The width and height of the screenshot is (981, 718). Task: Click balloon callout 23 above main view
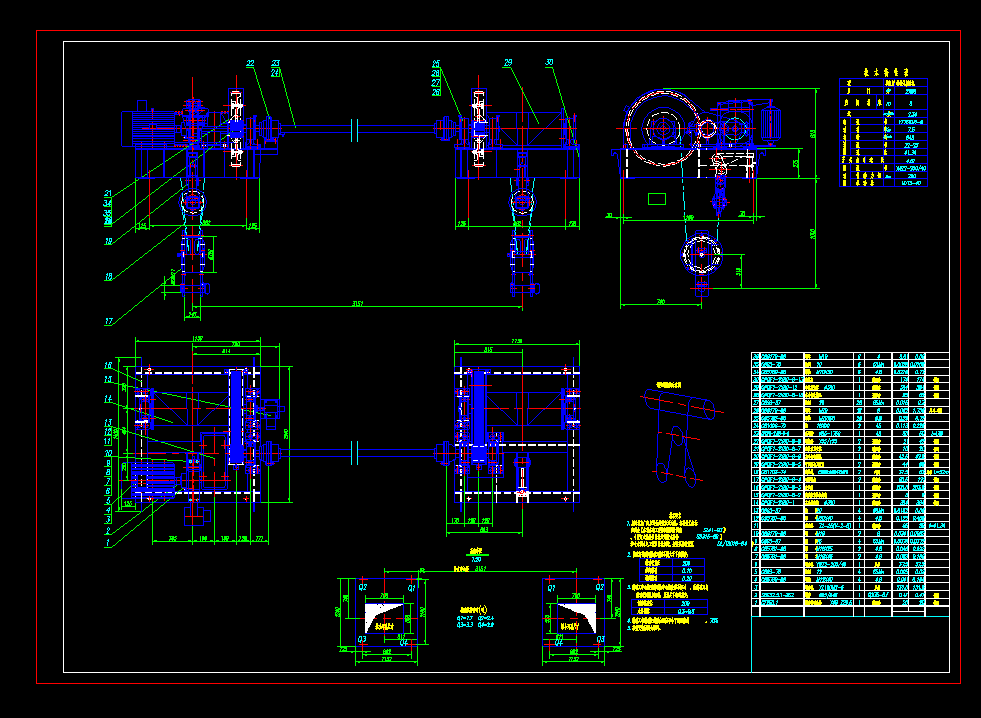coord(275,61)
